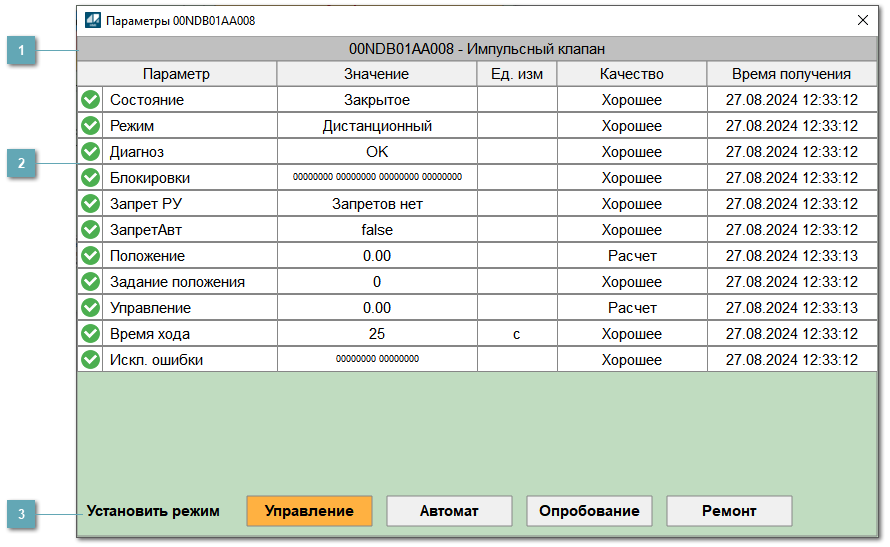Image resolution: width=890 pixels, height=547 pixels.
Task: Click green check icon beside Состояние
Action: [x=90, y=100]
